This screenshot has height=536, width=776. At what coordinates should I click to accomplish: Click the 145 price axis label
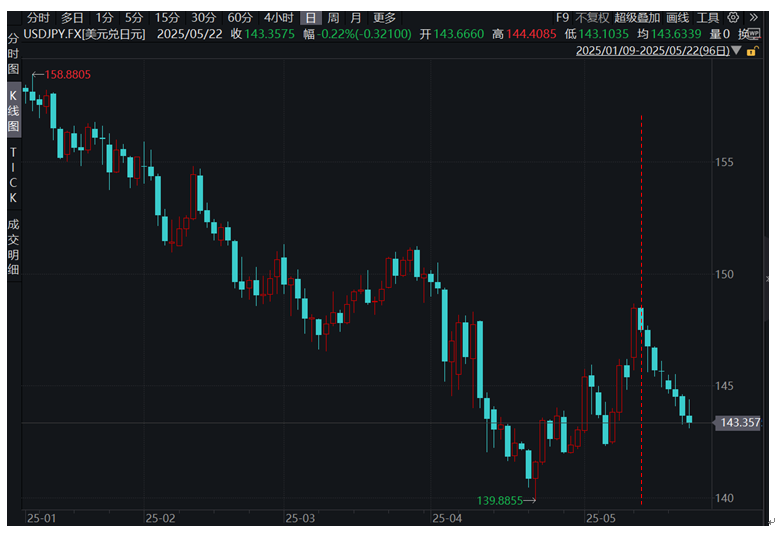(725, 386)
